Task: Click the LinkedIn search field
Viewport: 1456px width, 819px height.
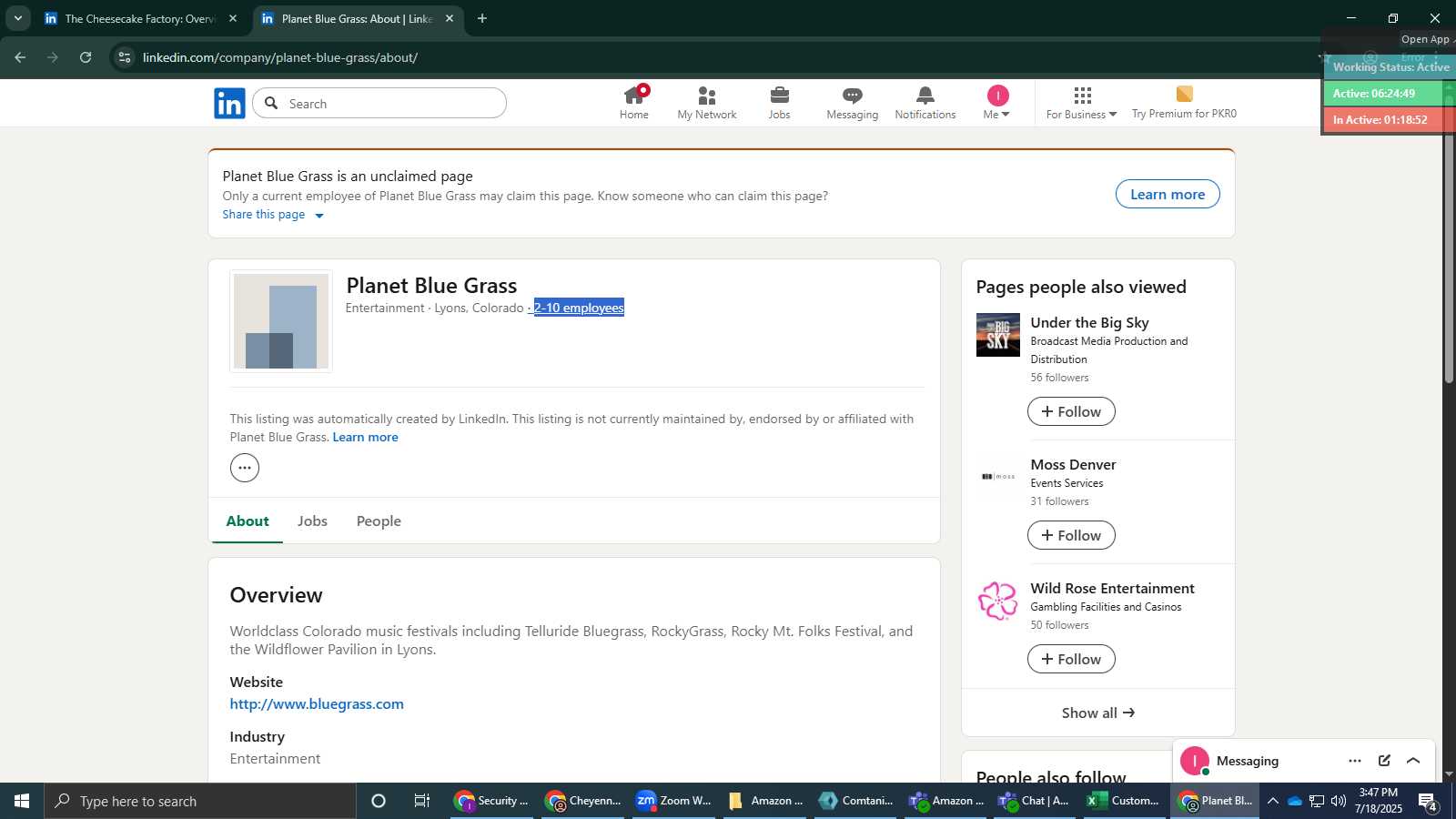Action: [379, 104]
